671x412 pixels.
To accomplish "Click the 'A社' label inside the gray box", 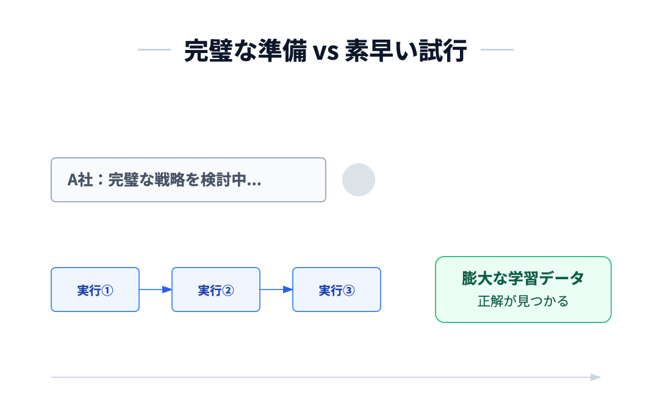I will 80,180.
